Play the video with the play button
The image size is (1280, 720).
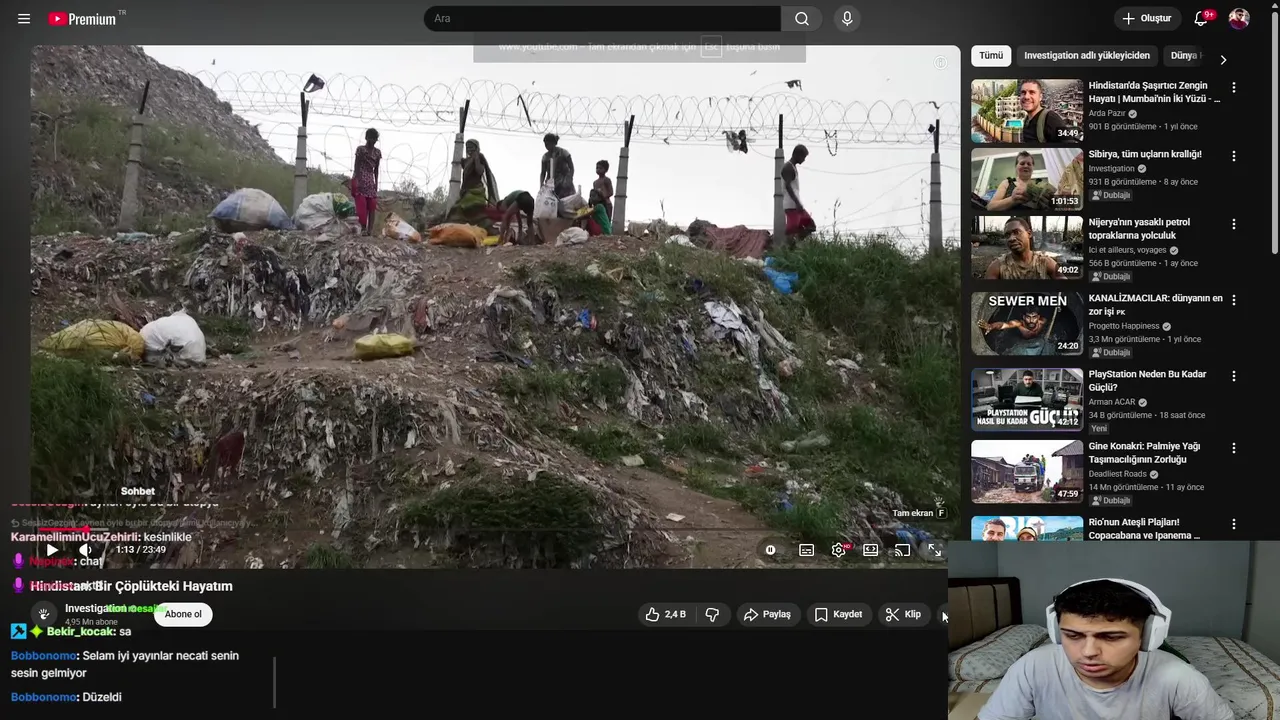pos(52,550)
